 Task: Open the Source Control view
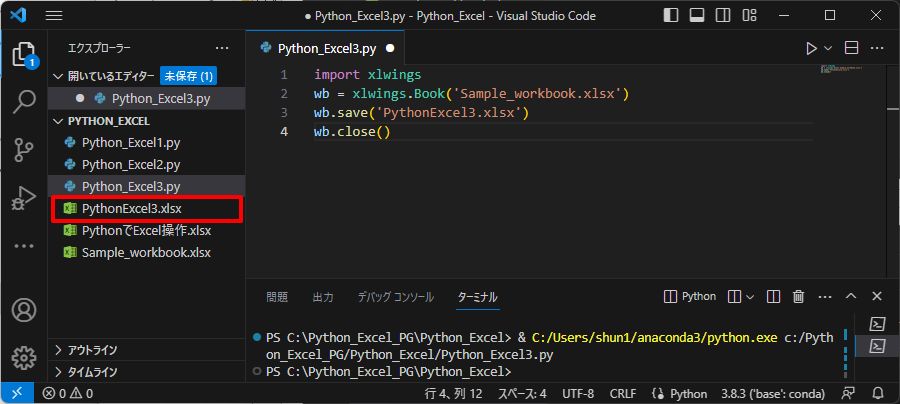coord(24,150)
